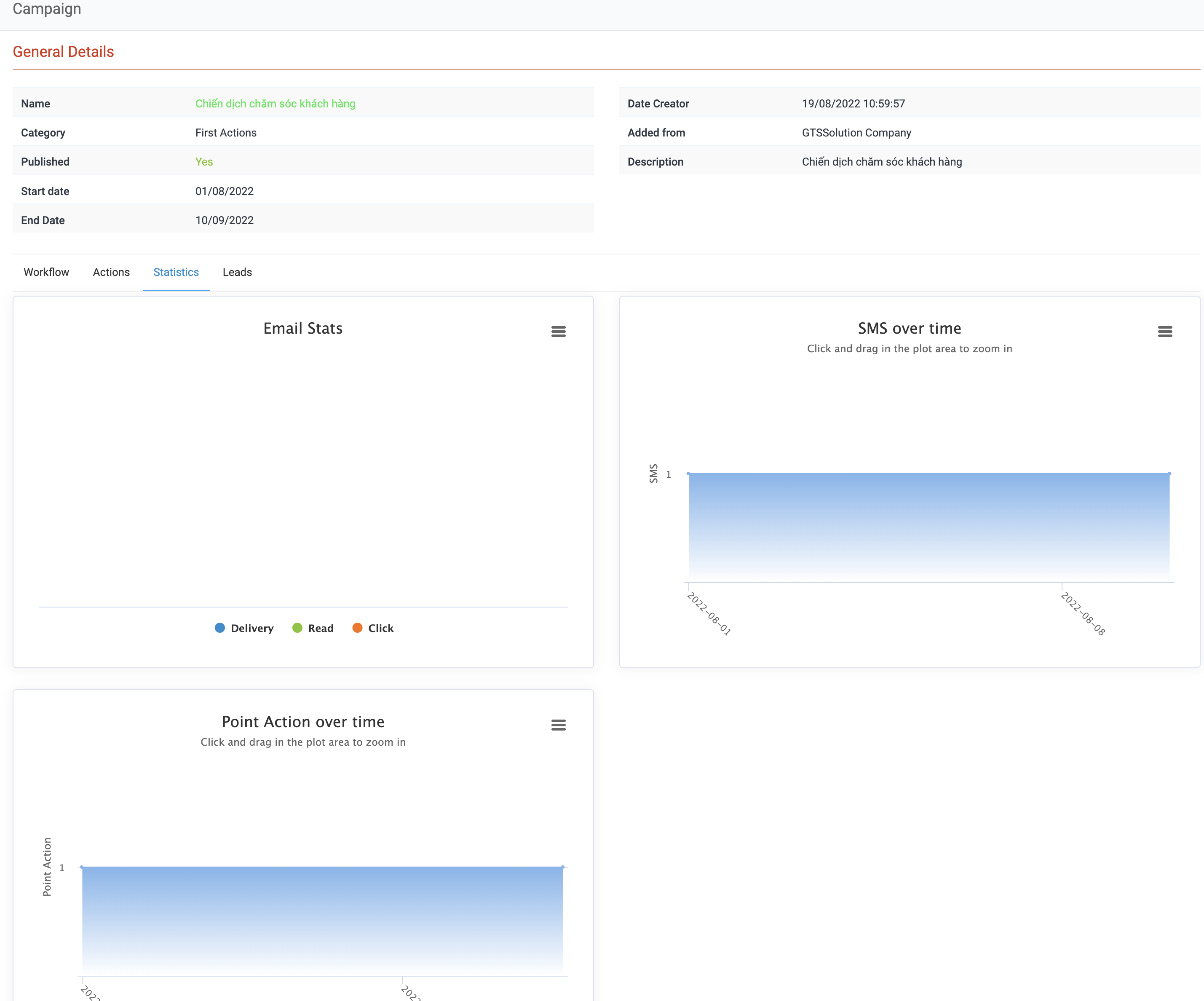1204x1001 pixels.
Task: Select the Statistics tab
Action: tap(176, 272)
